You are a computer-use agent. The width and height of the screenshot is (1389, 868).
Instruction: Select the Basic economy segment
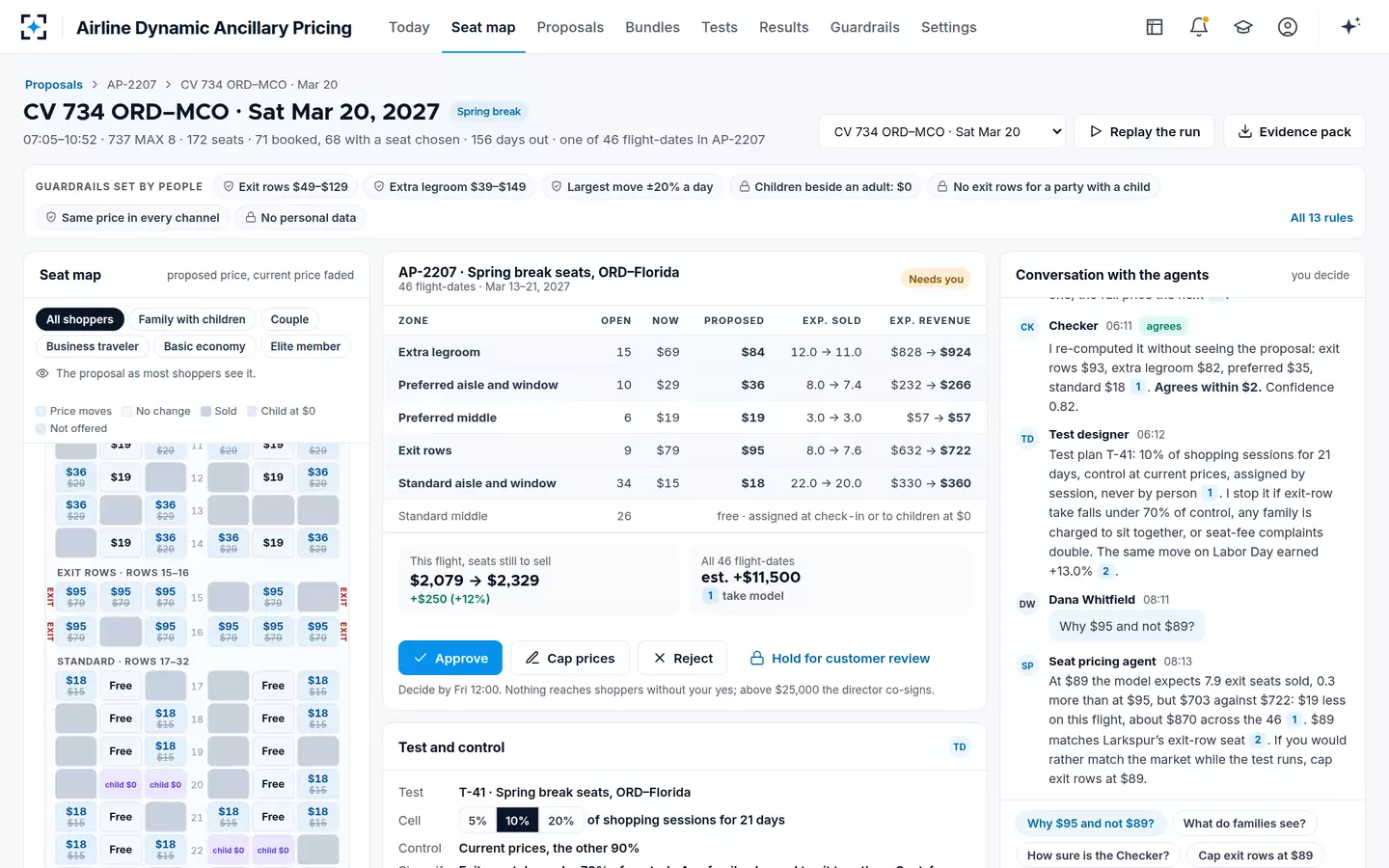pos(204,346)
